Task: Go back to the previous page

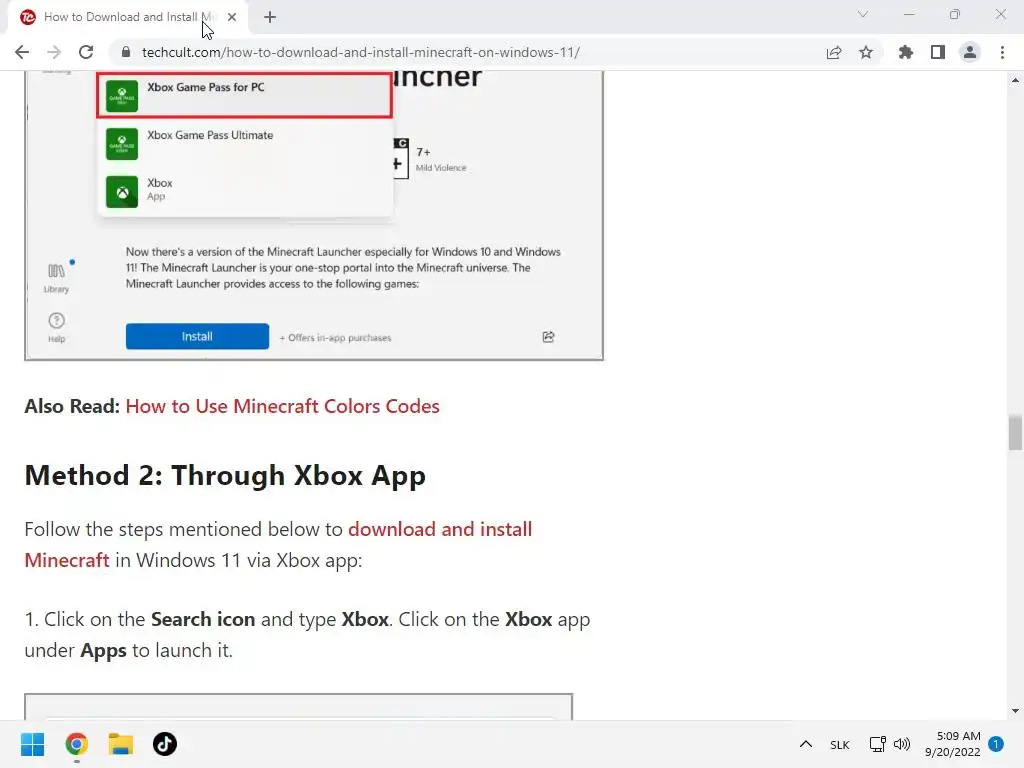Action: coord(22,52)
